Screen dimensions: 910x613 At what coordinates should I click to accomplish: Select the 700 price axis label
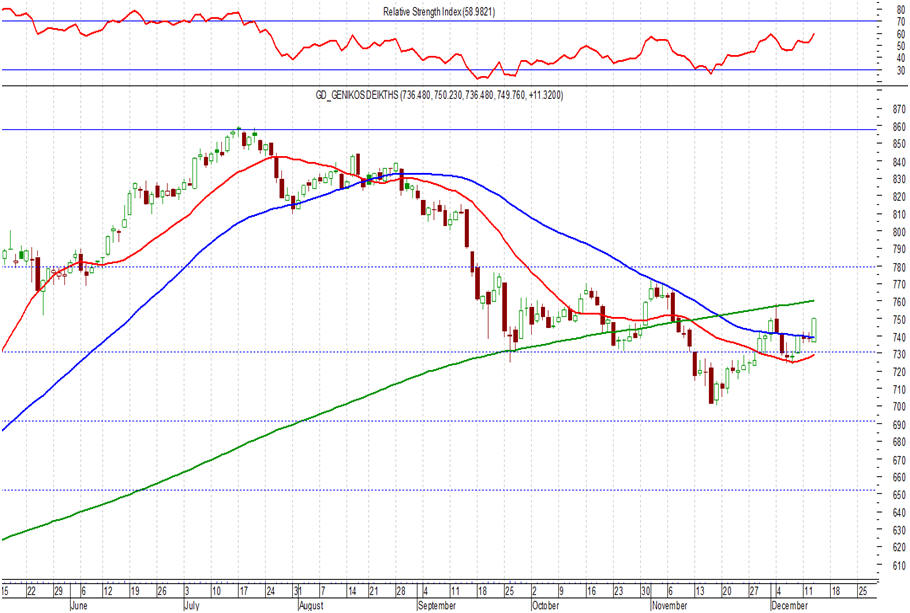899,407
